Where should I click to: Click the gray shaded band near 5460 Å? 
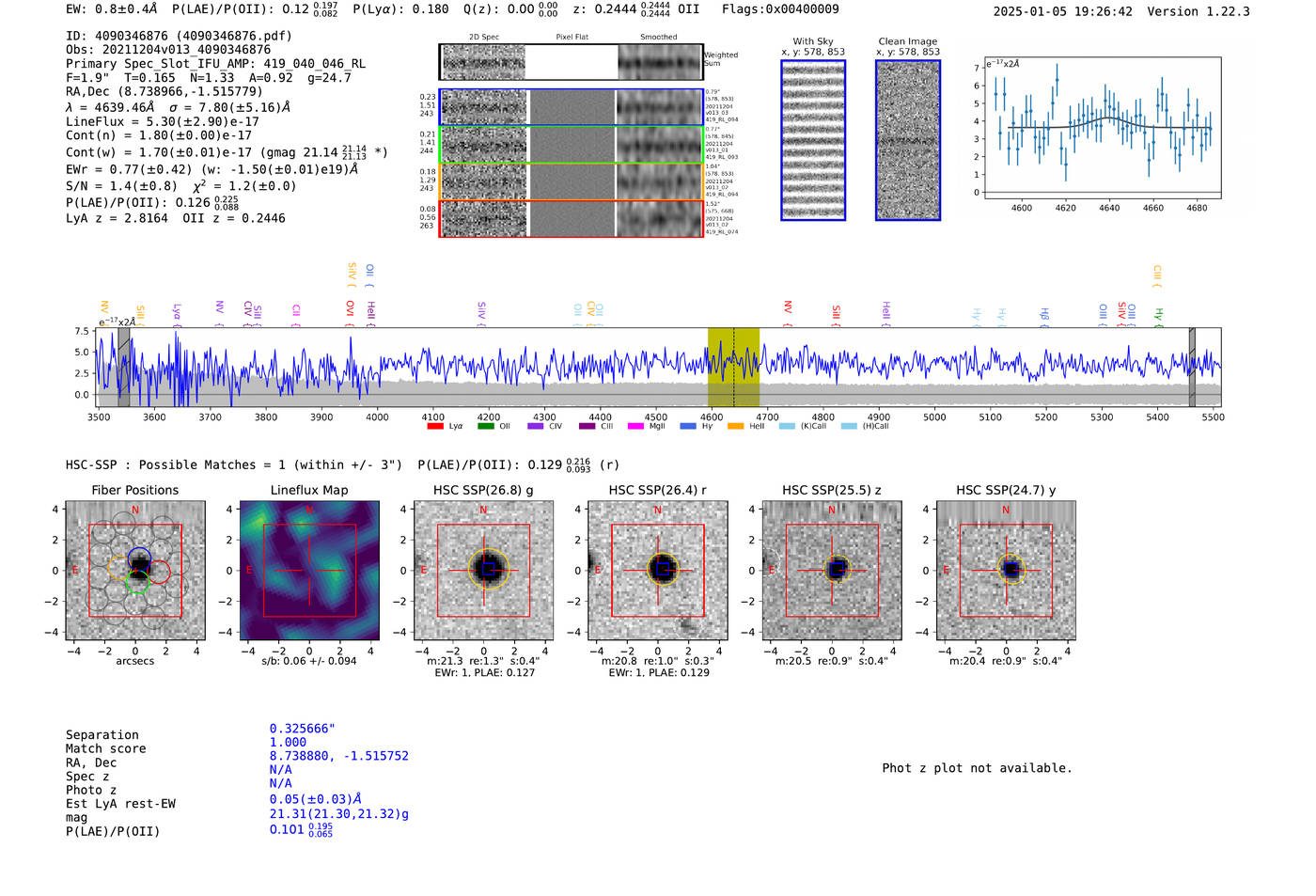[x=1192, y=367]
